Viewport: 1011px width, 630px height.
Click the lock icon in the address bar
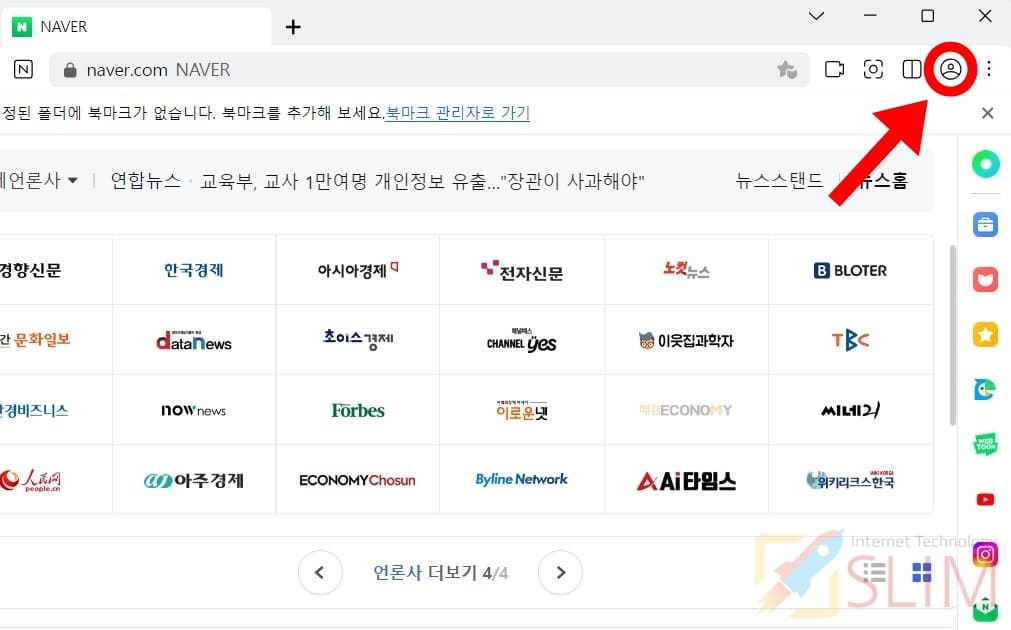point(70,70)
